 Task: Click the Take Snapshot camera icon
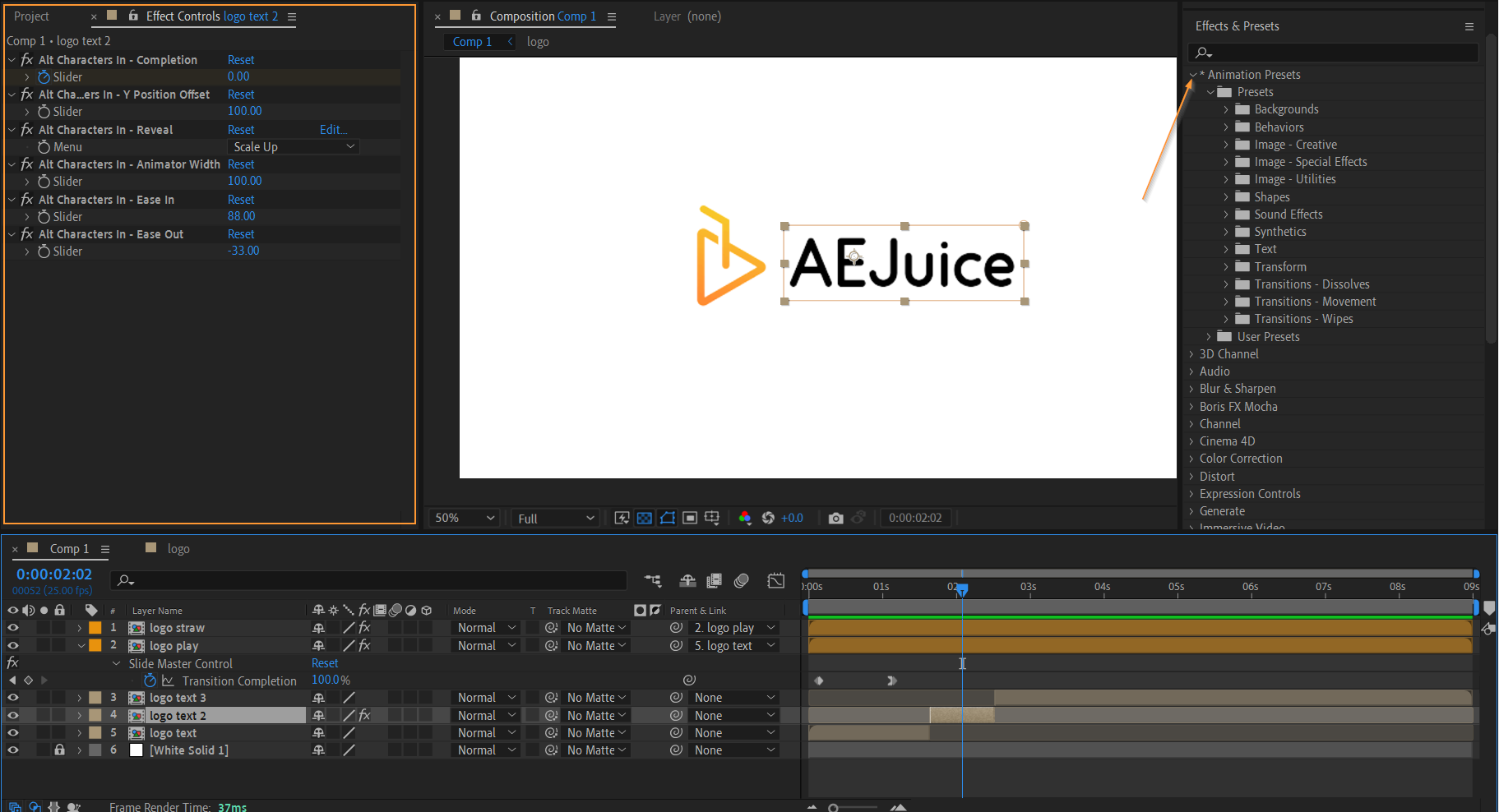point(835,518)
